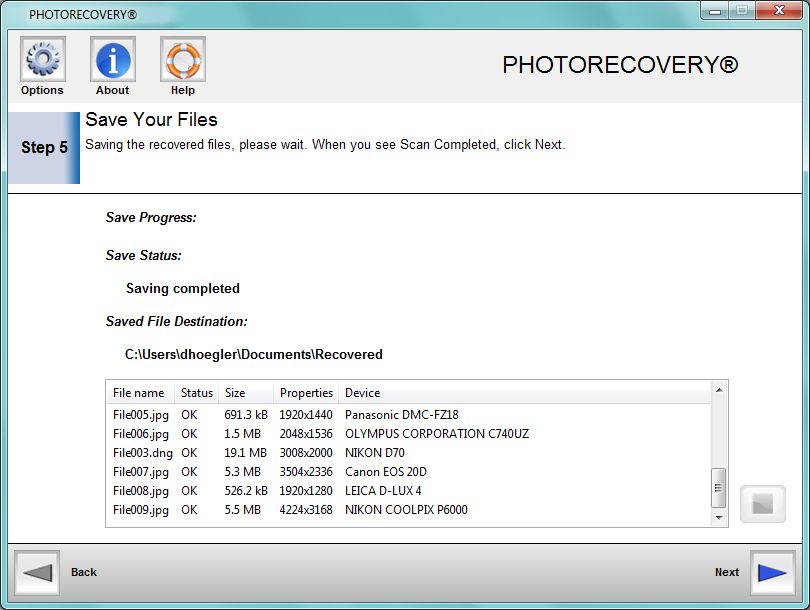Screen dimensions: 810x610
Task: Click the file list scrollbar thumb
Action: [719, 488]
